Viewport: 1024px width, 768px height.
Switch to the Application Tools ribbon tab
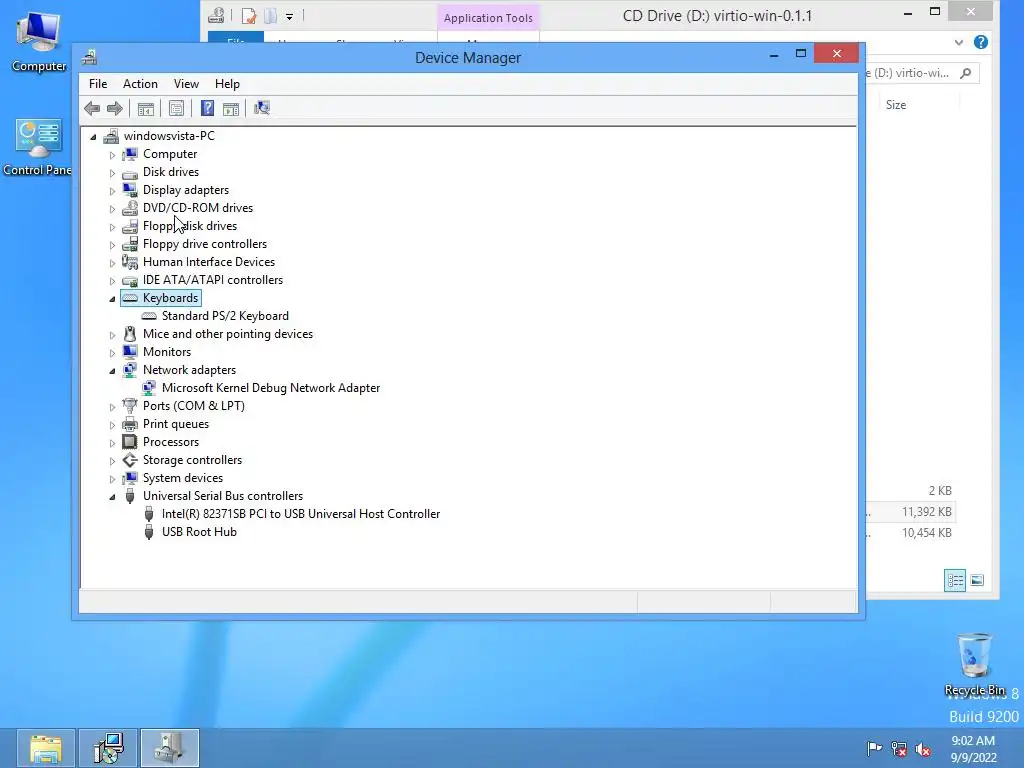tap(488, 18)
